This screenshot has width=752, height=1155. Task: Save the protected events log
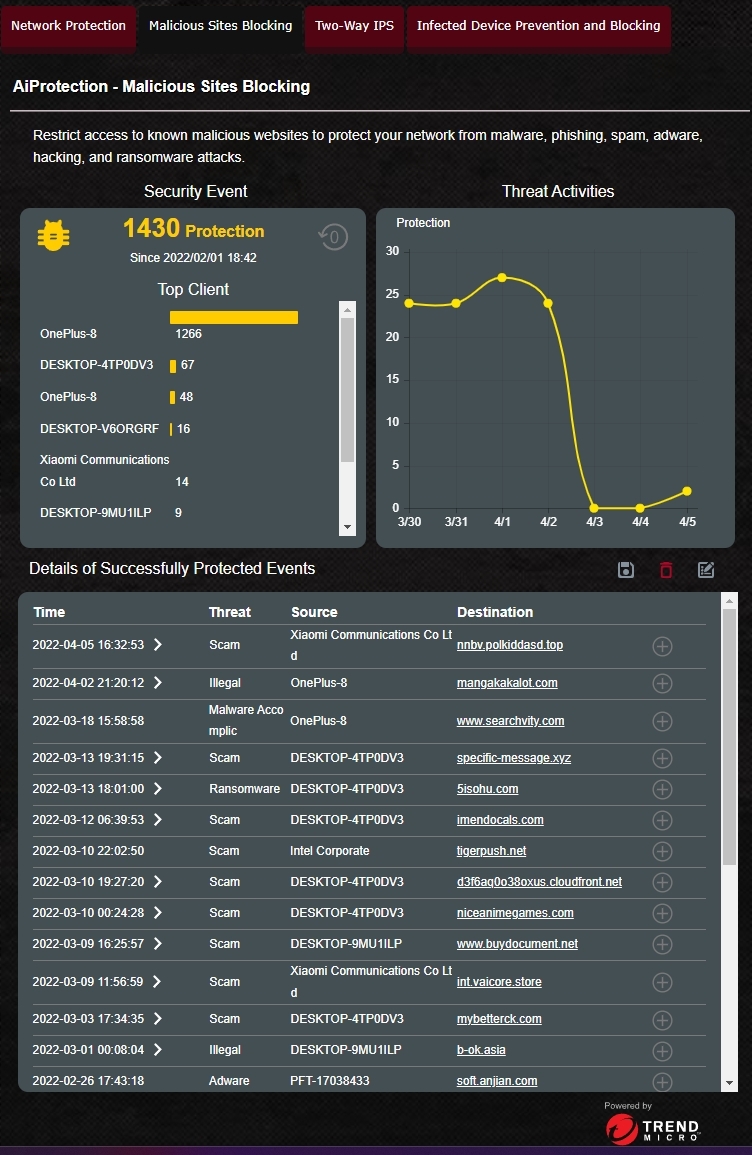click(x=626, y=569)
